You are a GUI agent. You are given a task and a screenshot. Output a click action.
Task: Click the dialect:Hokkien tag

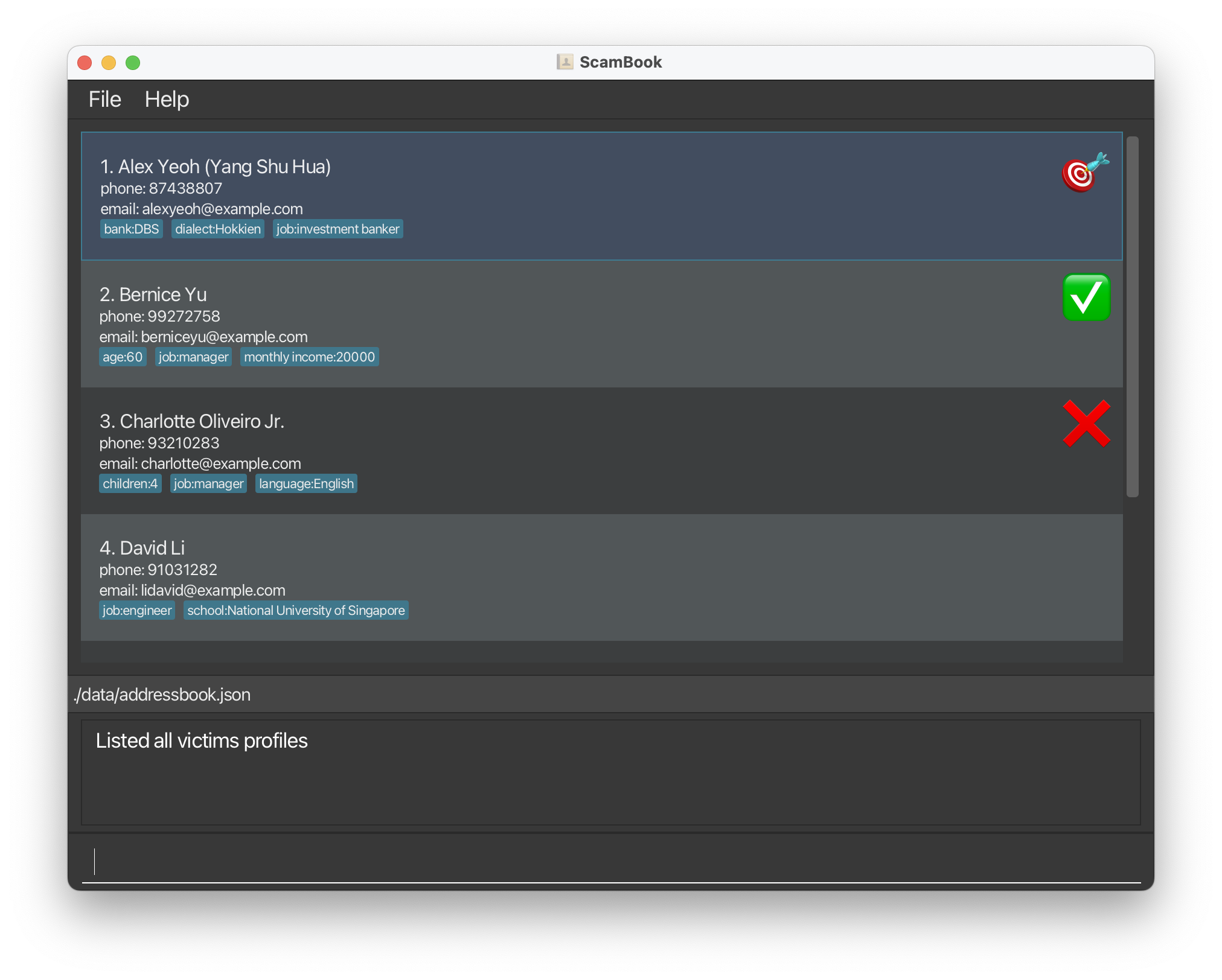tap(218, 229)
